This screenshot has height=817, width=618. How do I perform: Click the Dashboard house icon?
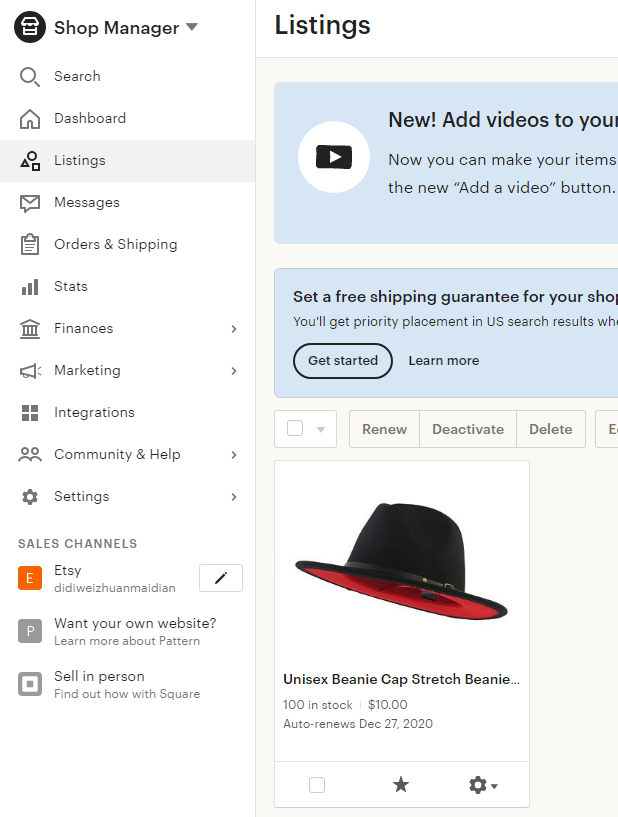pos(30,119)
